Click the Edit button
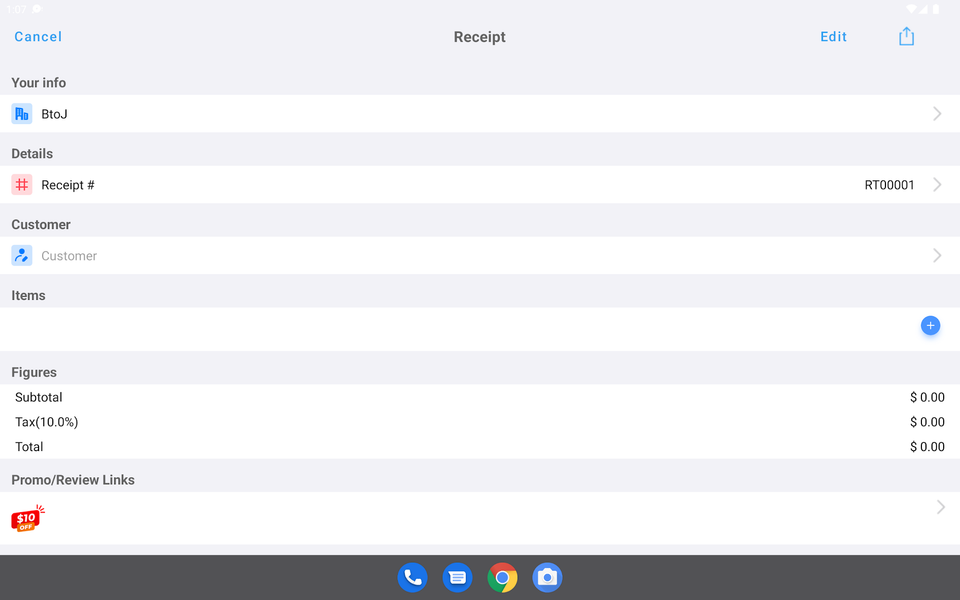This screenshot has height=600, width=960. point(833,37)
